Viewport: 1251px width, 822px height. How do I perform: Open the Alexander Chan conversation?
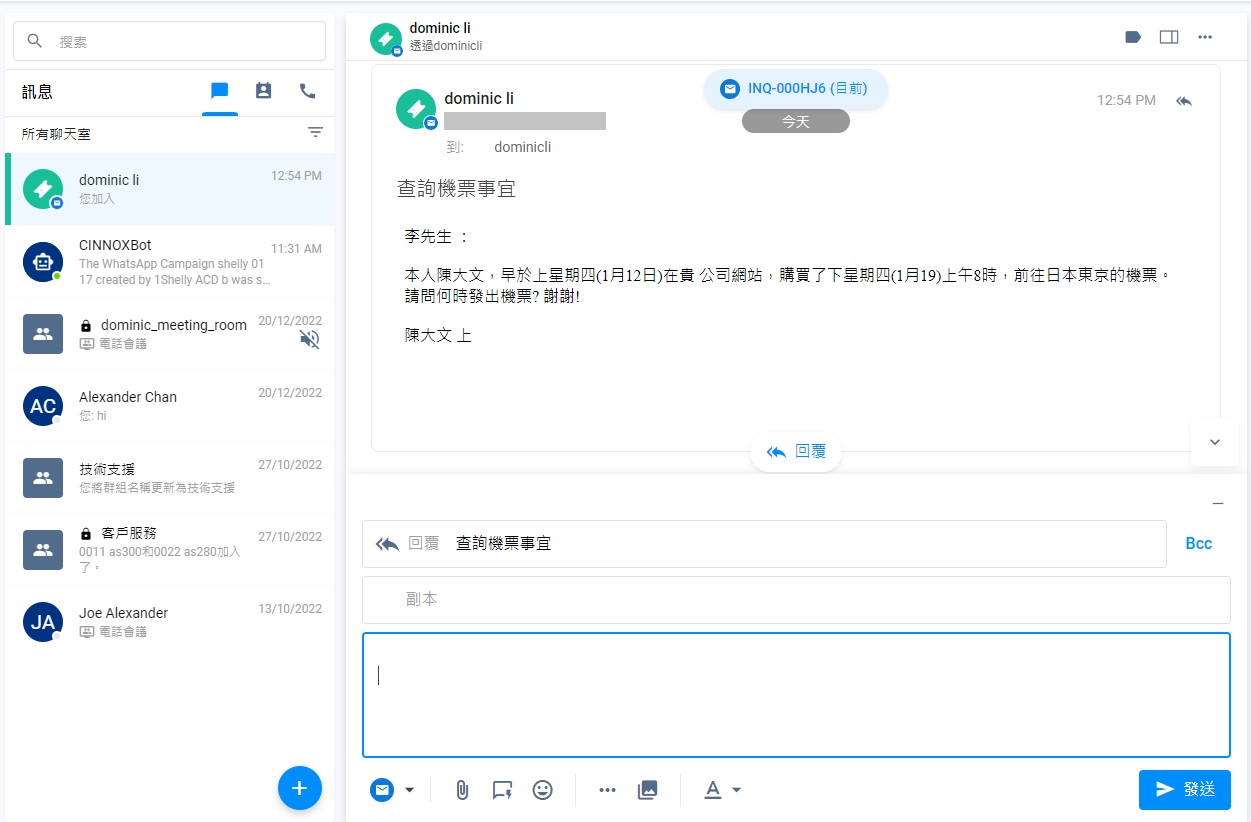(169, 405)
